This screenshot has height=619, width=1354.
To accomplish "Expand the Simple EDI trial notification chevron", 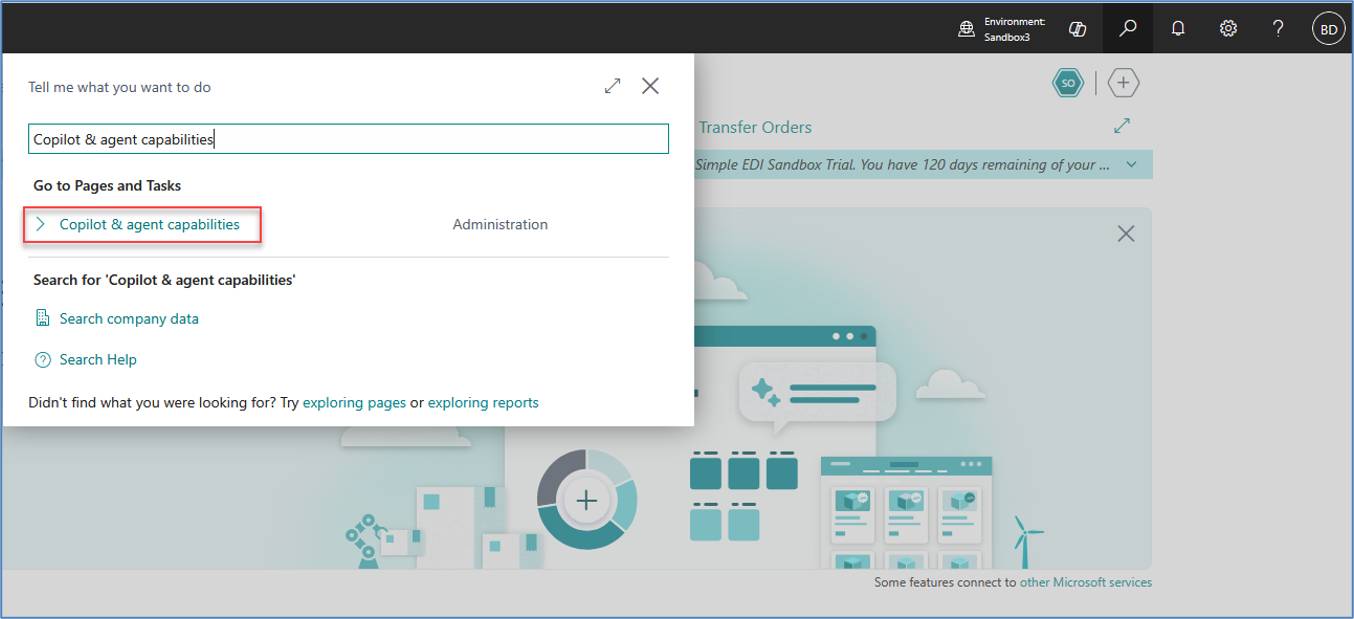I will [1131, 164].
